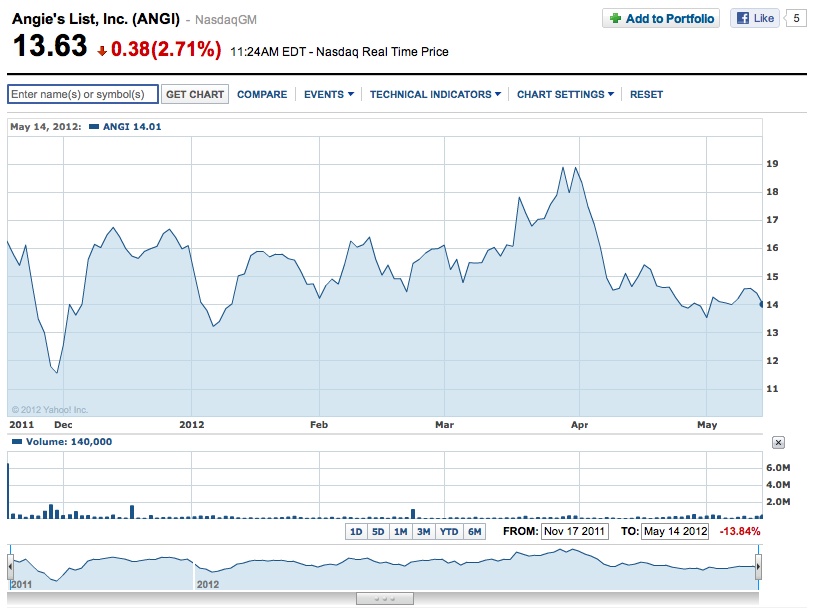
Task: Click the May label on time axis
Action: 707,425
